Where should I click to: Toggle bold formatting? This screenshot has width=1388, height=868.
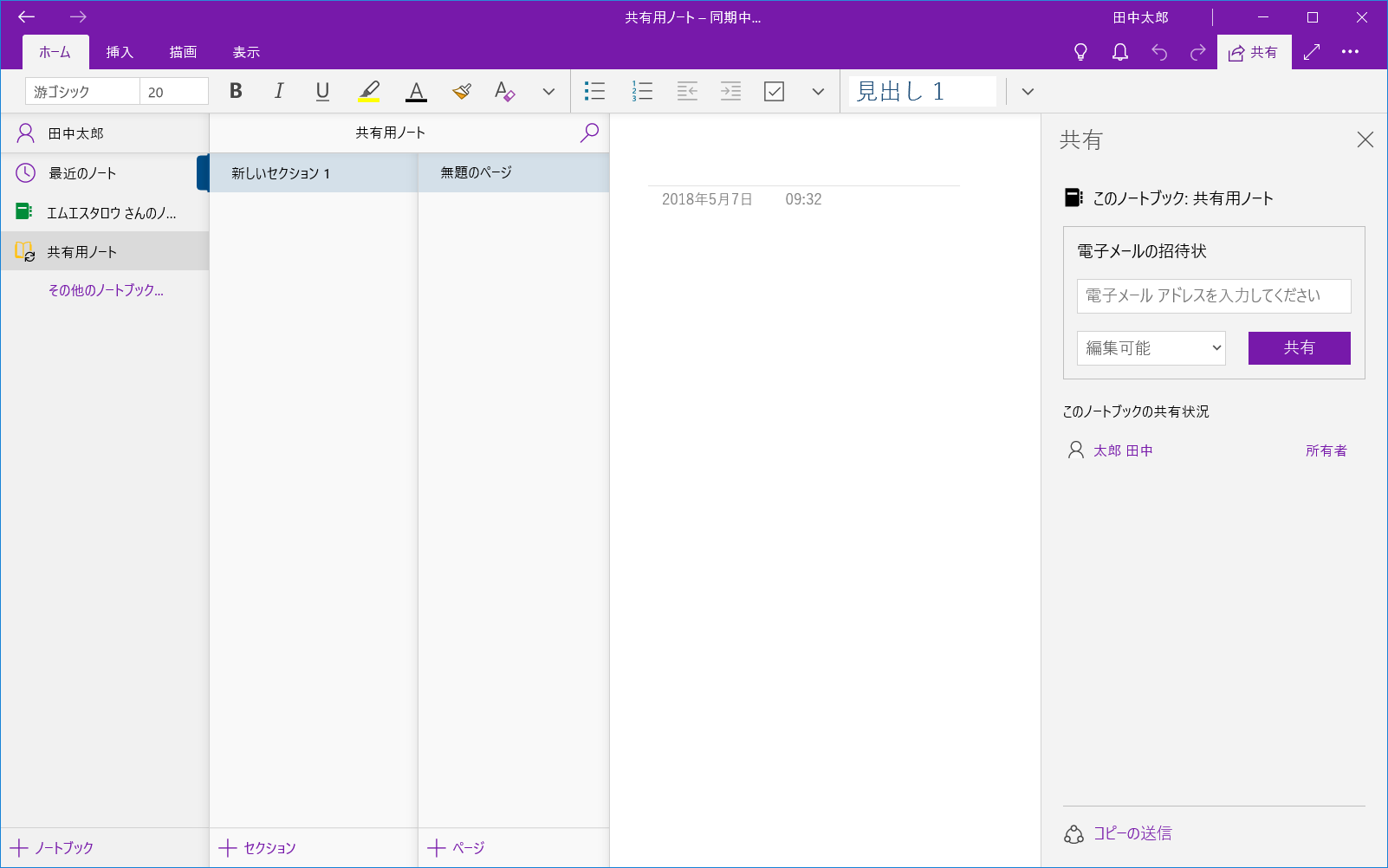coord(235,91)
